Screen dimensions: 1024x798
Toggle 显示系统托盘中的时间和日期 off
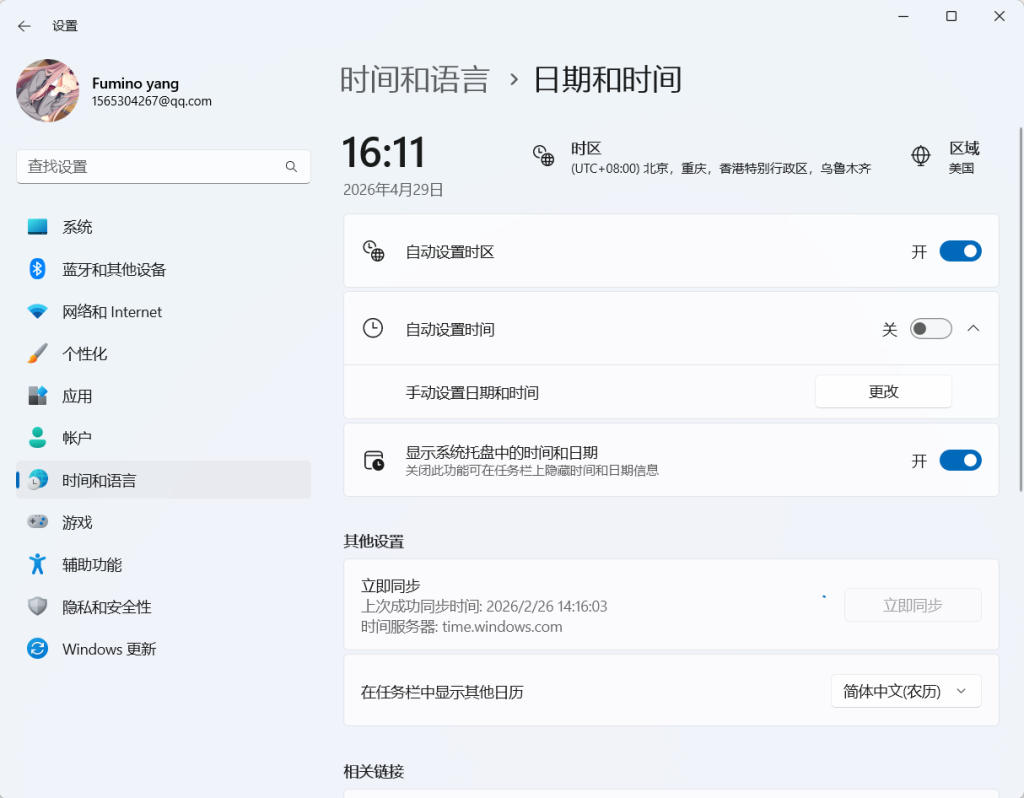coord(960,460)
